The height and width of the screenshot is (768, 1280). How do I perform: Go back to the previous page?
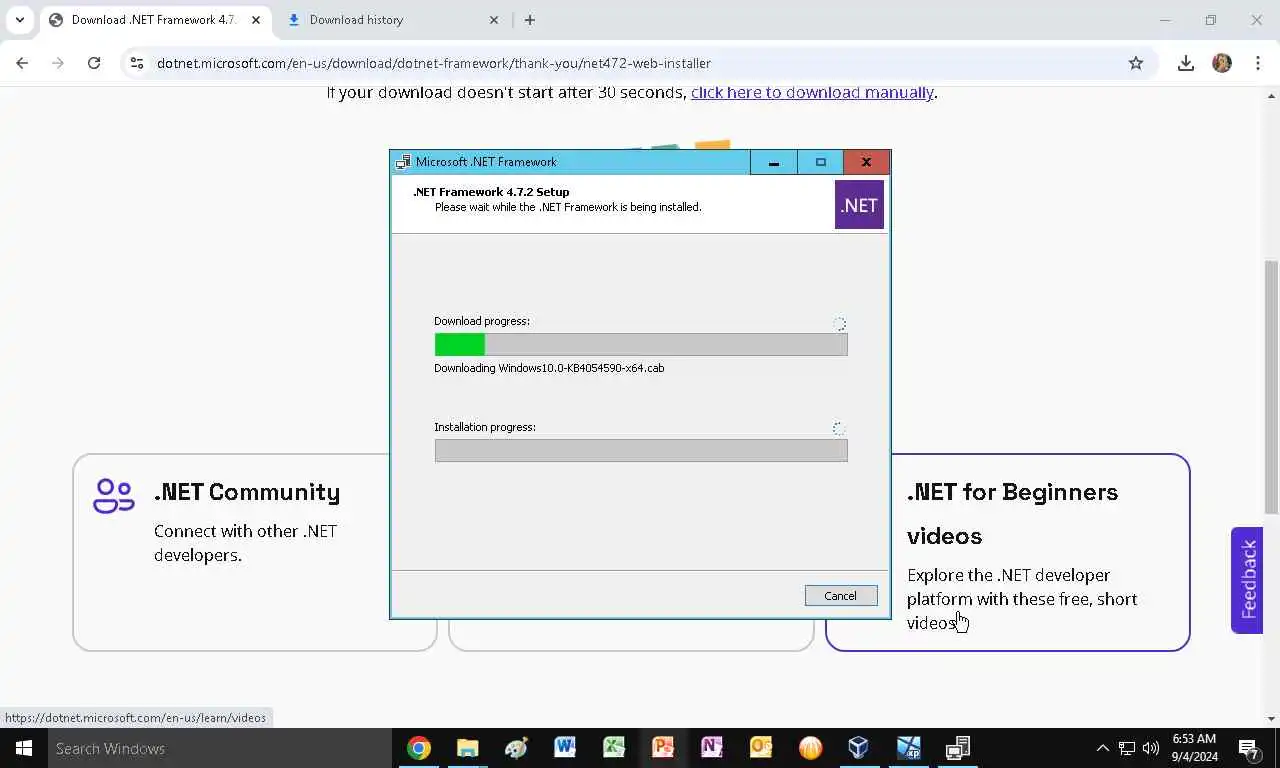tap(22, 63)
